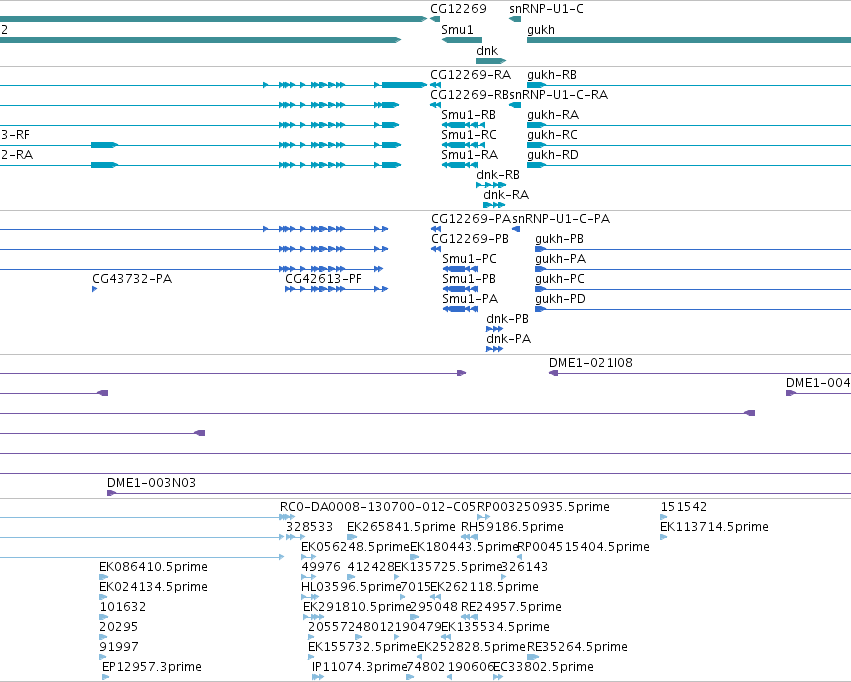The width and height of the screenshot is (851, 682).
Task: Open the EK086410.5prime EST label
Action: click(x=154, y=568)
